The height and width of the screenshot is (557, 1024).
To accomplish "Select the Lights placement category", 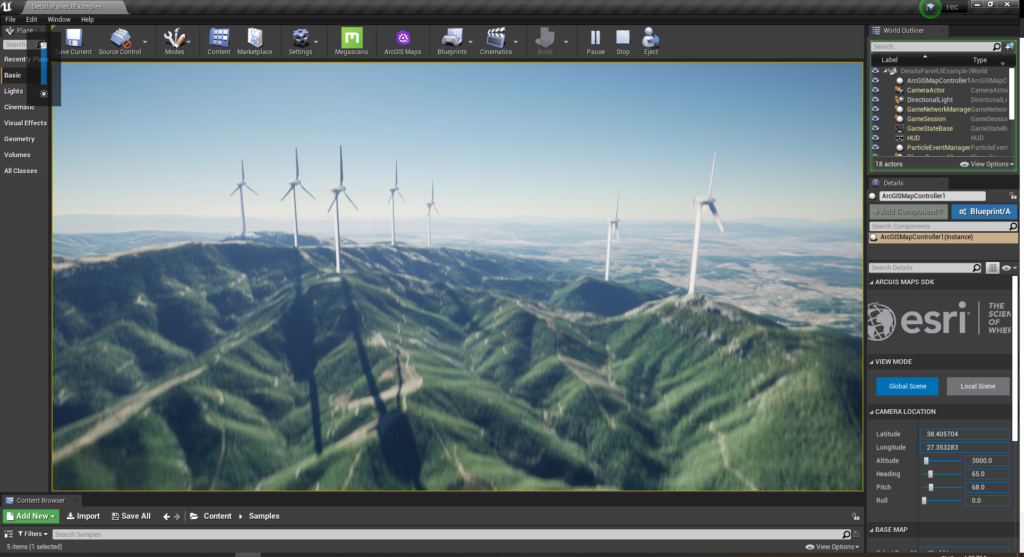I will click(14, 91).
